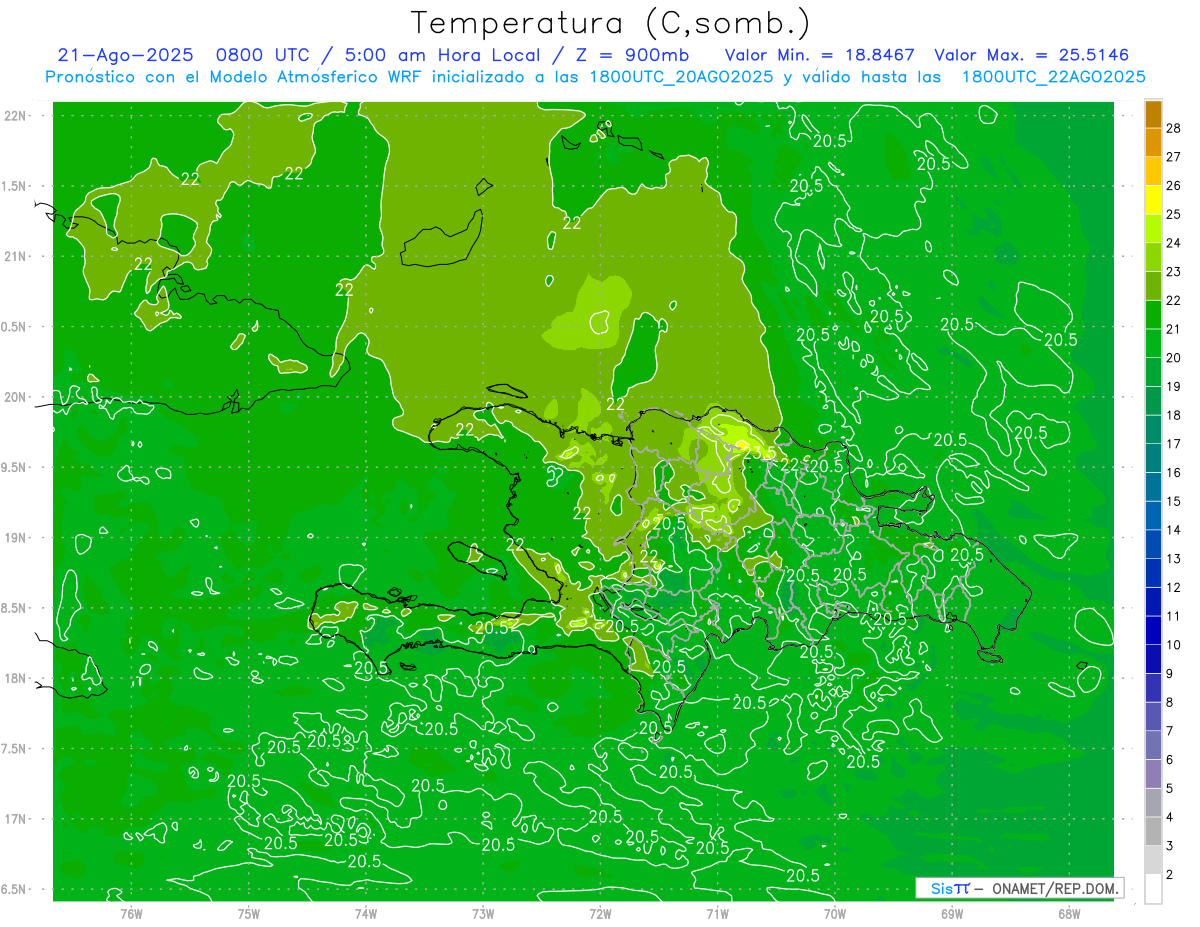The image size is (1200, 927).
Task: Click the yellow legend swatch between 25 and 26
Action: click(1153, 200)
